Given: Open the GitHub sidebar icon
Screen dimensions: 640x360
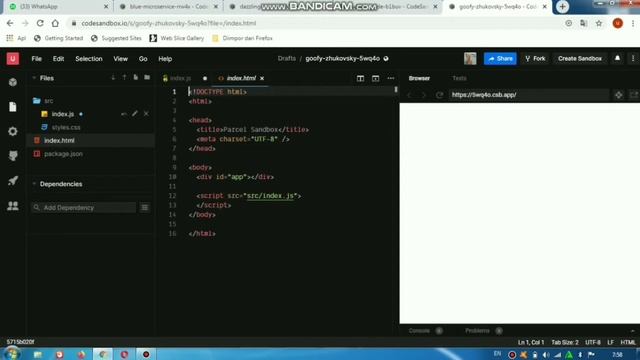Looking at the screenshot, I should tap(13, 156).
